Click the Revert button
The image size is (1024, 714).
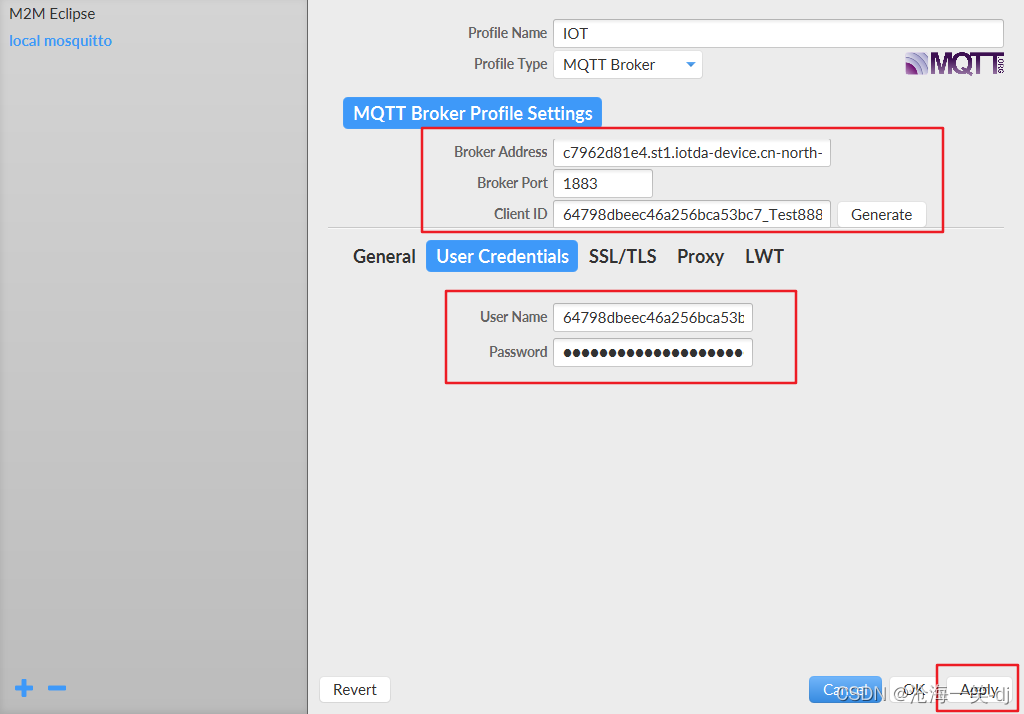click(x=355, y=690)
